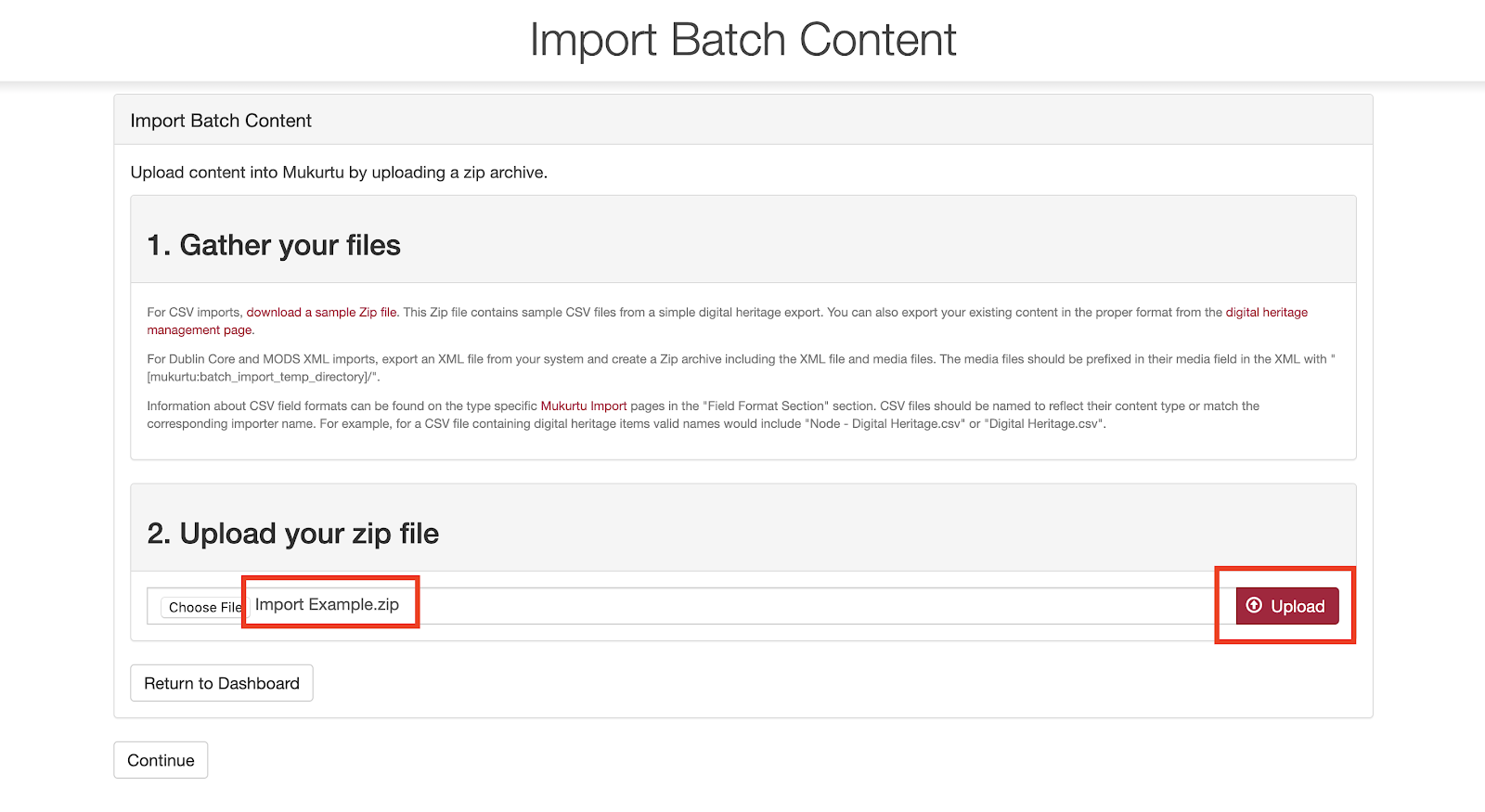Select the Import Example.zip file name

327,605
